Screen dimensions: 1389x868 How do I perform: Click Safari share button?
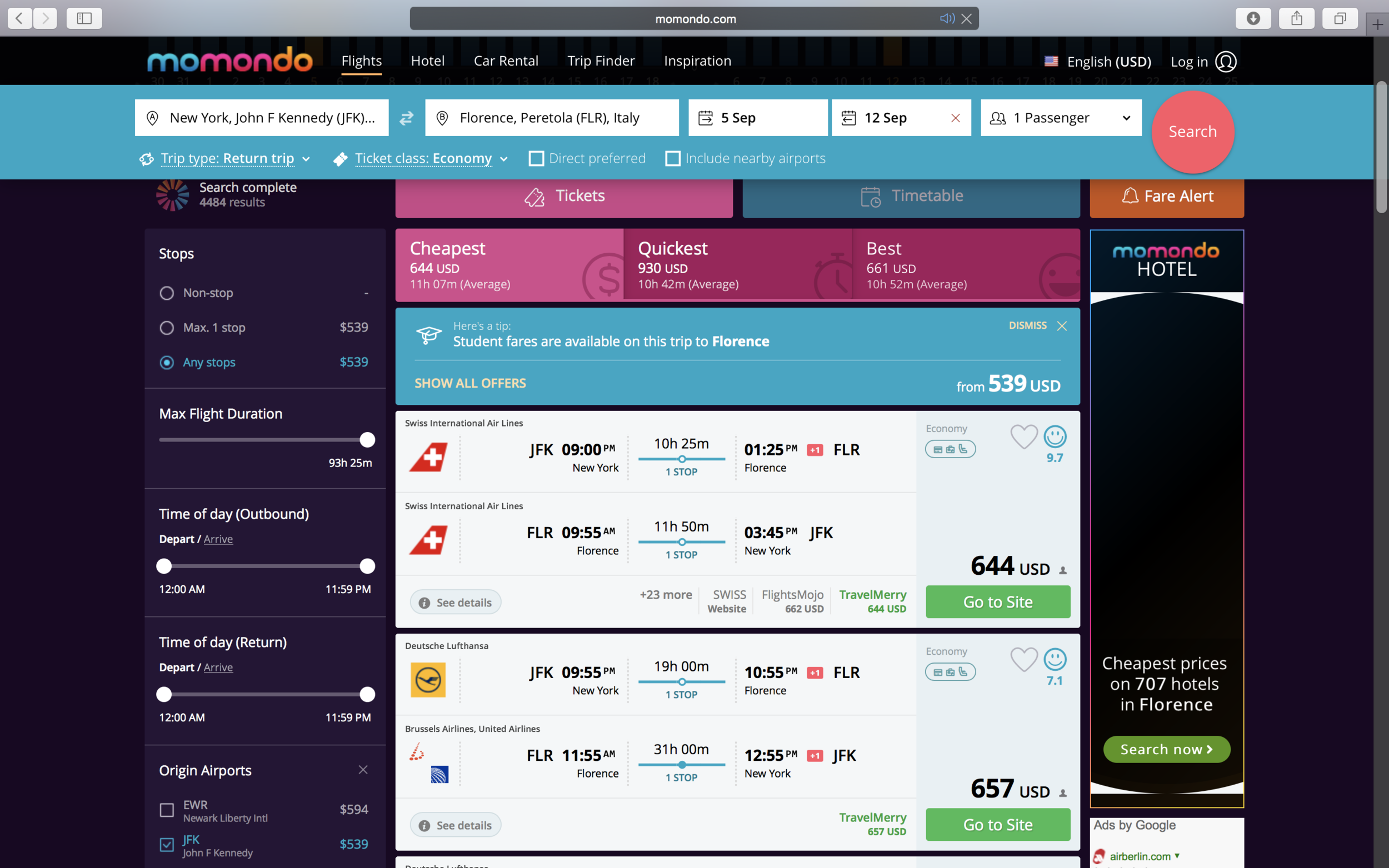[1297, 18]
